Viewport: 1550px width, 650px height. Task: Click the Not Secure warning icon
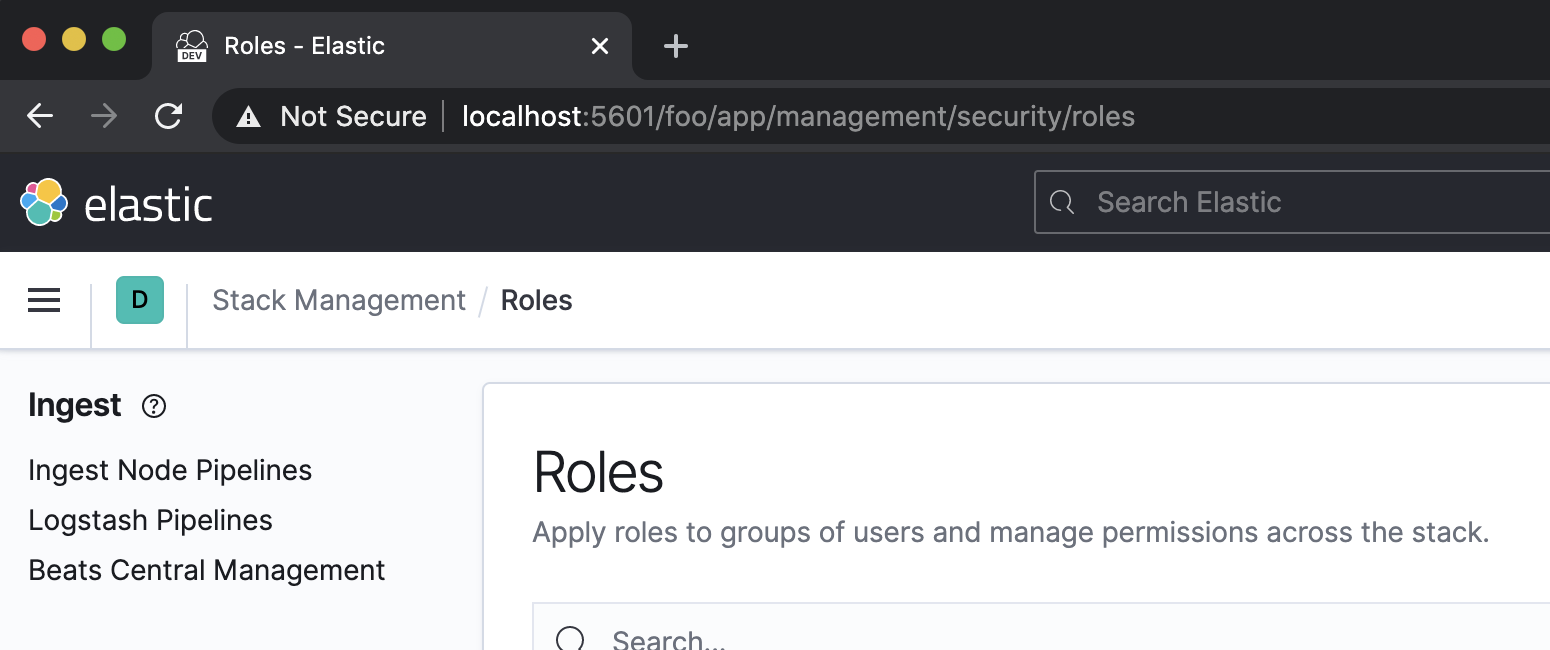point(248,117)
